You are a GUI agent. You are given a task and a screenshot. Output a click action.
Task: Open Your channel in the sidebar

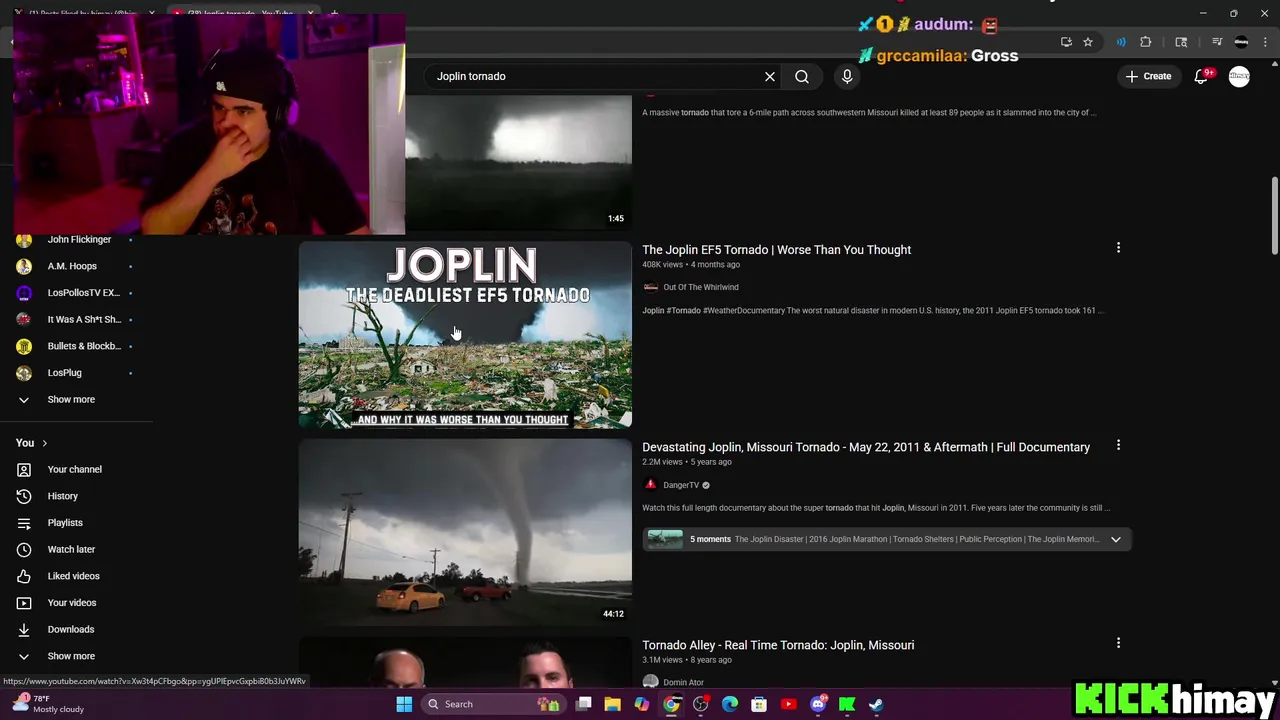pyautogui.click(x=74, y=469)
